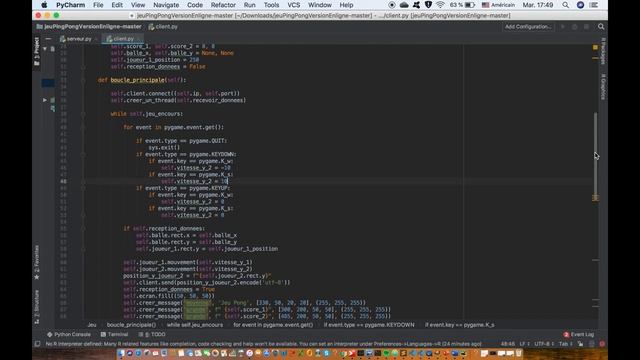Open the Code menu

pos(195,5)
